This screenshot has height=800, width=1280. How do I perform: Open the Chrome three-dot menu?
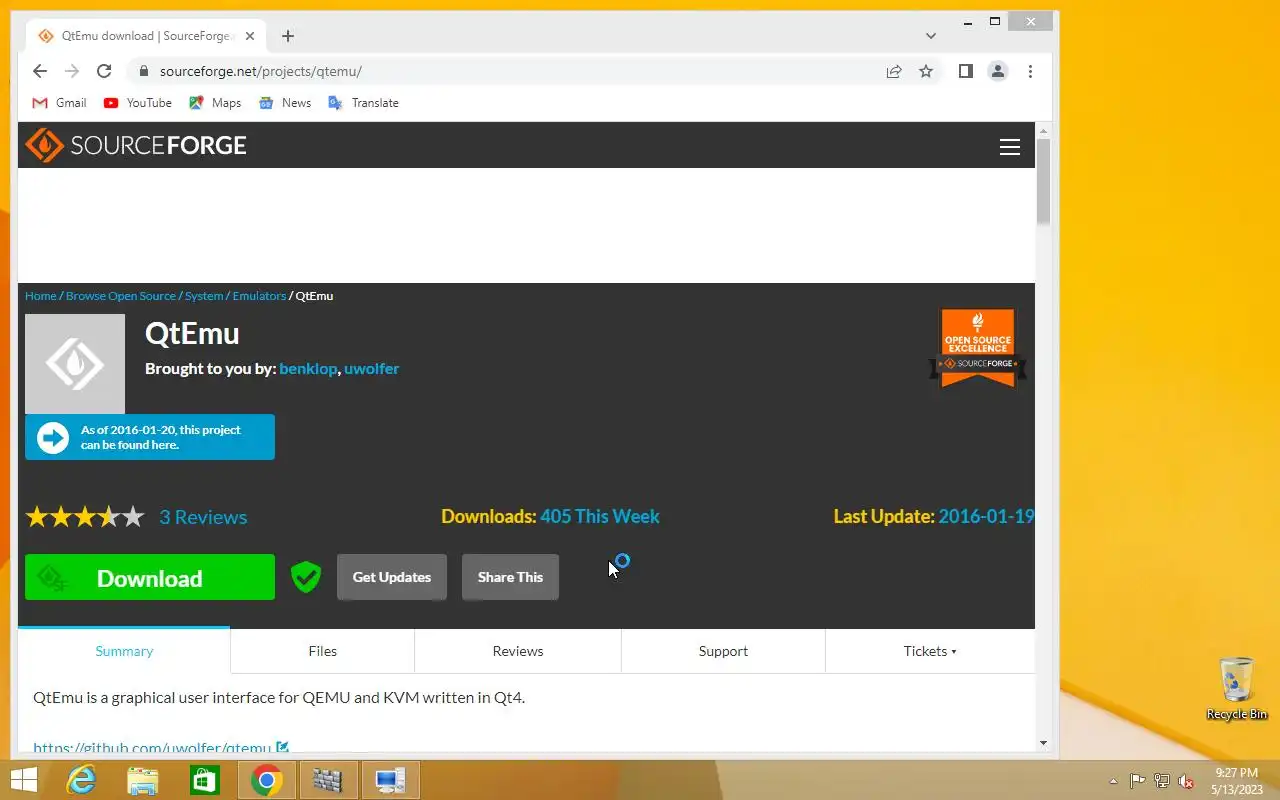click(1030, 71)
